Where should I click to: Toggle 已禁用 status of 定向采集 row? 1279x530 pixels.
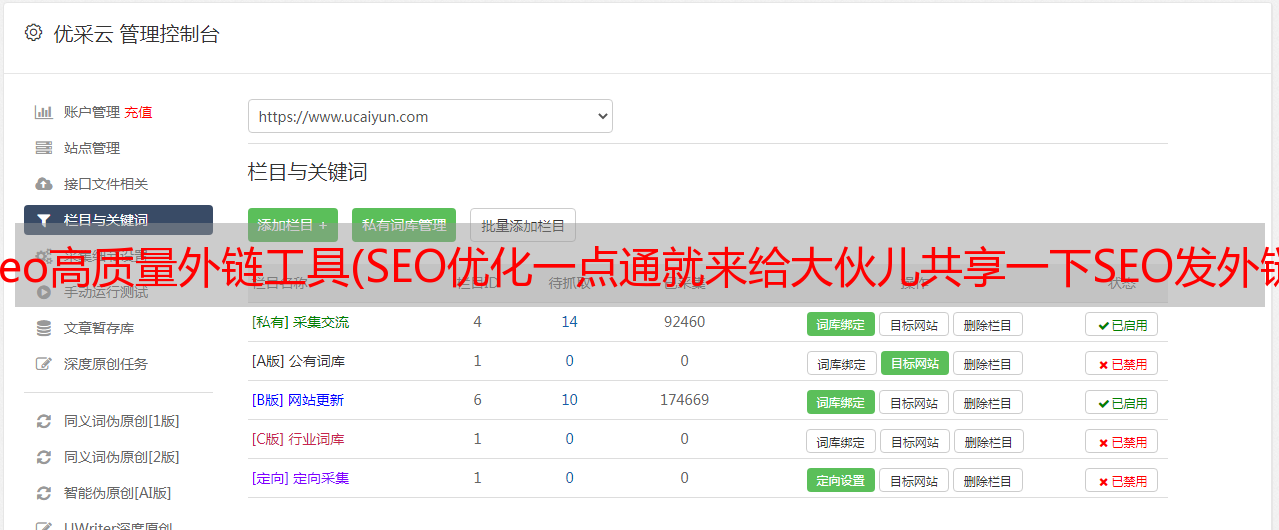(x=1122, y=480)
